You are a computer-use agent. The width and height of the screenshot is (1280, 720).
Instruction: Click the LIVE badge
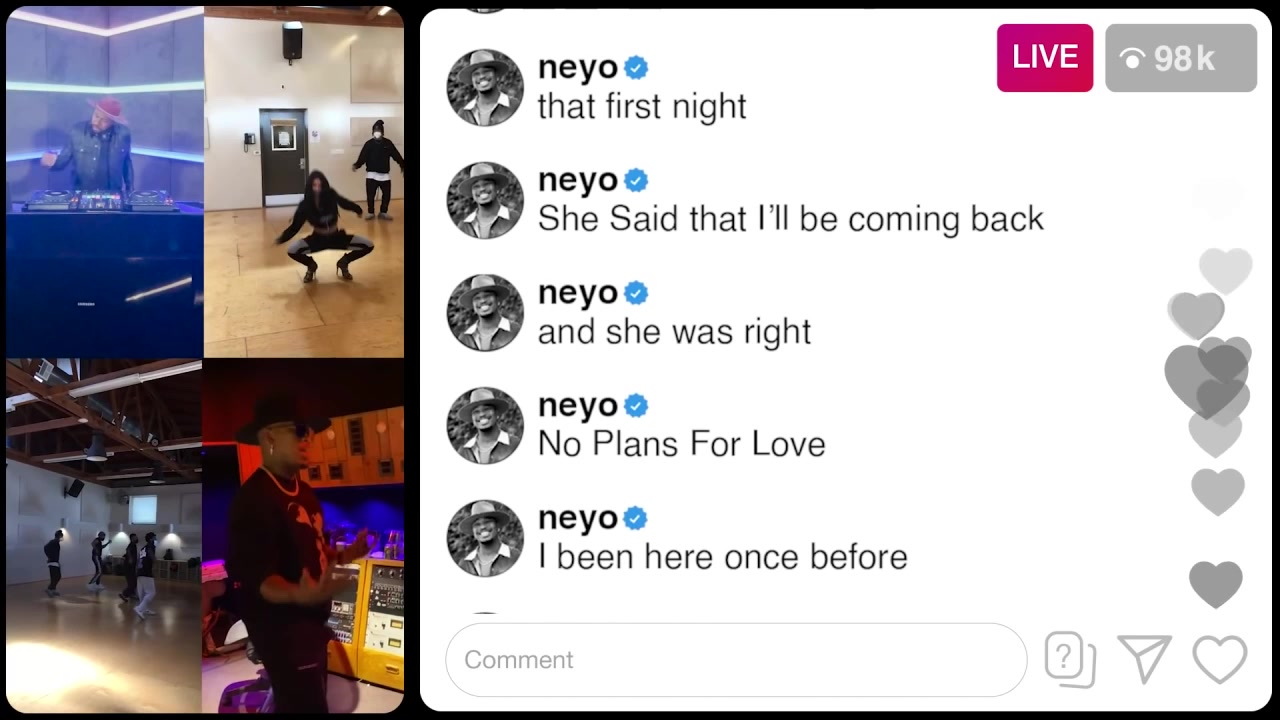1045,58
